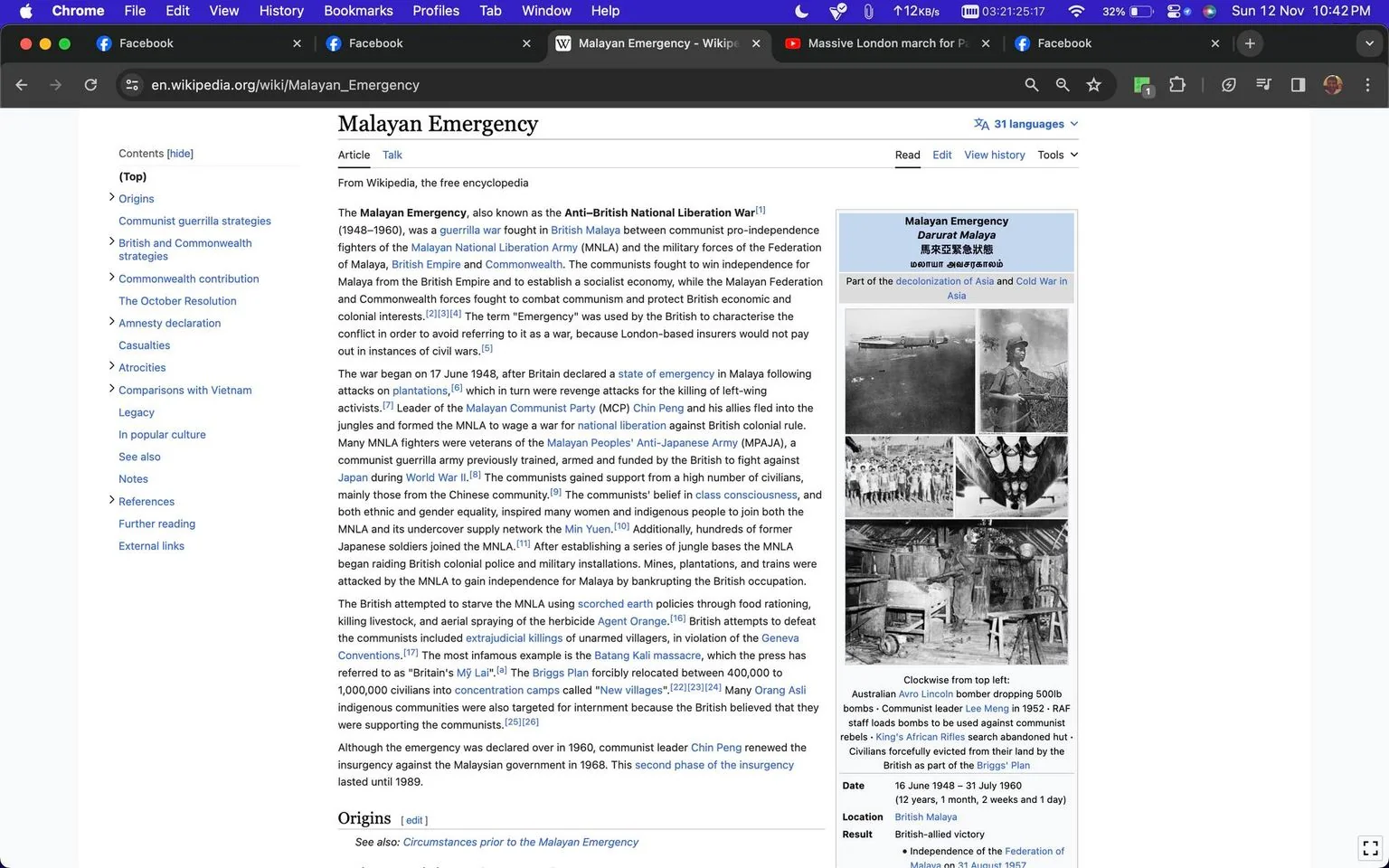Open the British Malaya location link in infobox
Screen dimensions: 1389x868
click(x=925, y=816)
